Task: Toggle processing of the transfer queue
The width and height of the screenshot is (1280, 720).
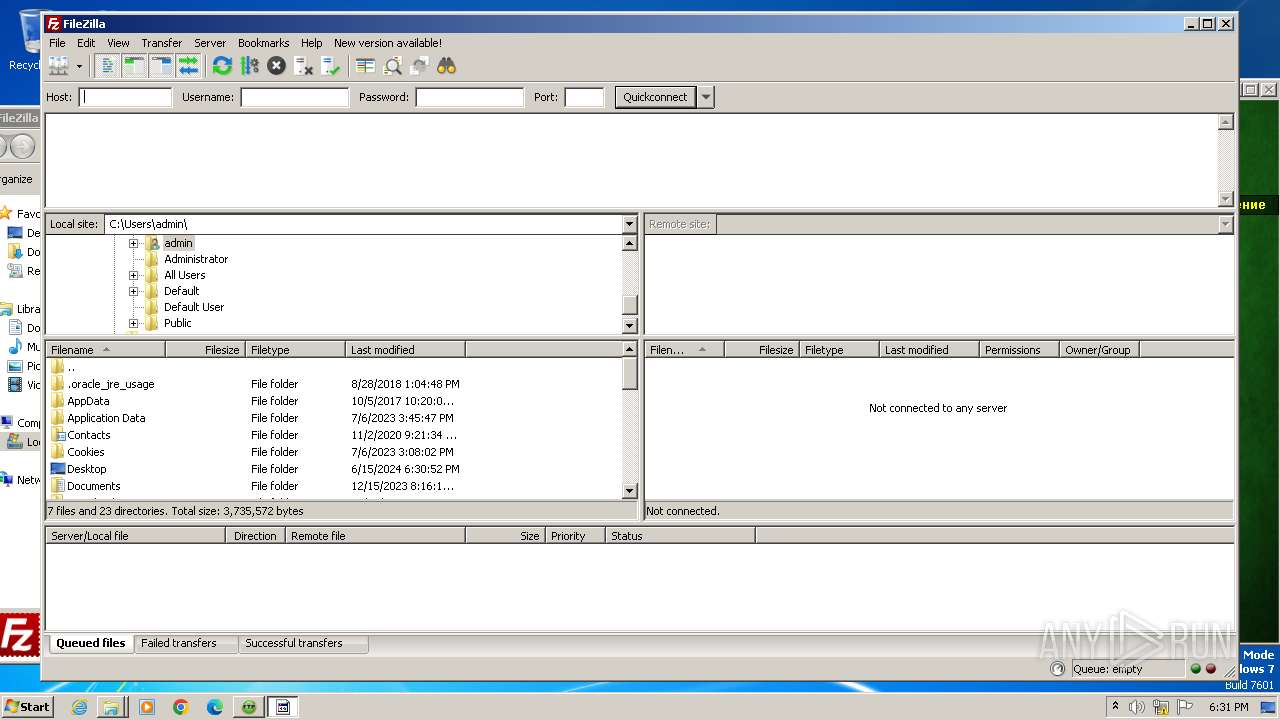Action: [x=249, y=66]
